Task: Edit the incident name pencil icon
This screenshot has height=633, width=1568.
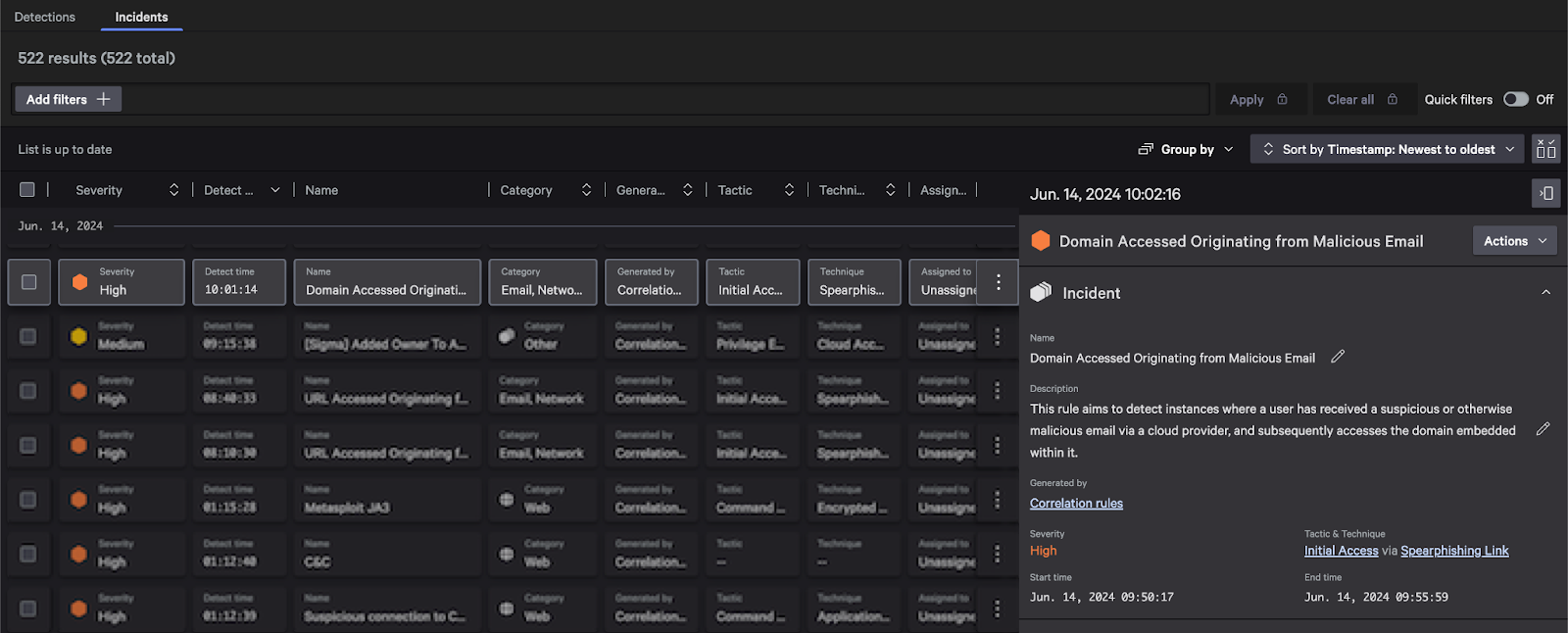Action: pyautogui.click(x=1338, y=357)
